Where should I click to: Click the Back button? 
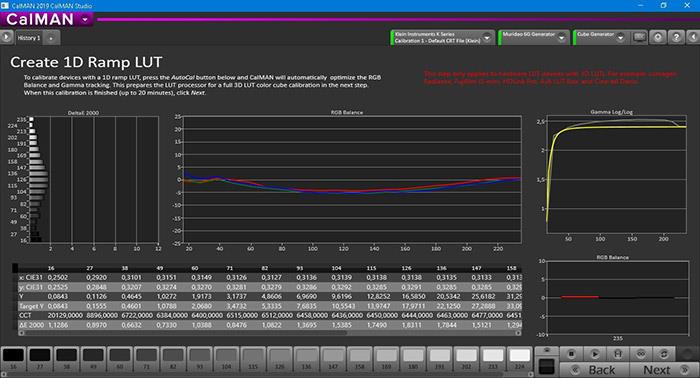594,370
